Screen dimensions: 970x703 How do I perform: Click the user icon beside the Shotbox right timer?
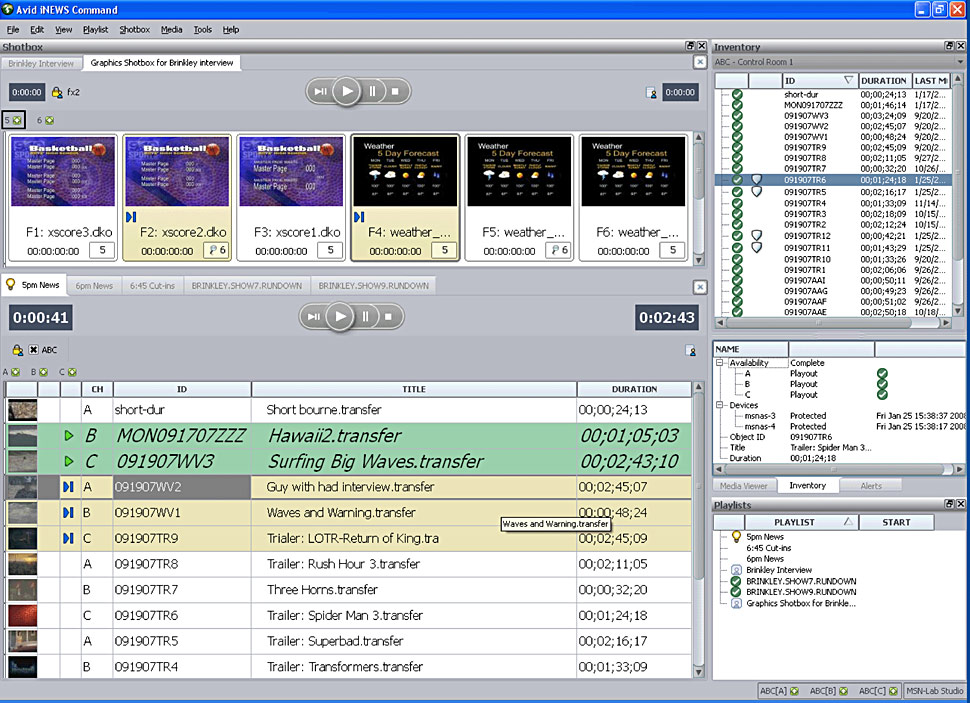(x=651, y=93)
